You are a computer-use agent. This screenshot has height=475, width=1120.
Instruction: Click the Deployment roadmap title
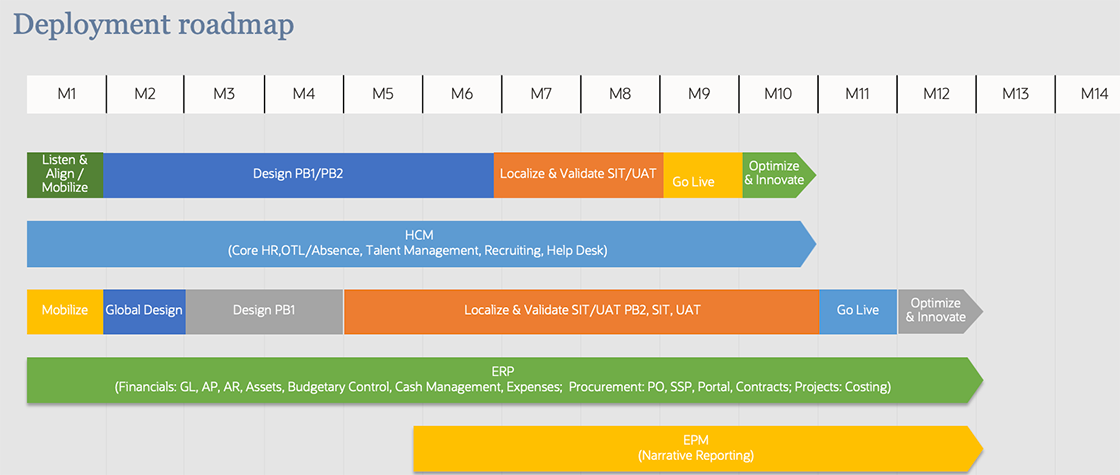coord(154,24)
